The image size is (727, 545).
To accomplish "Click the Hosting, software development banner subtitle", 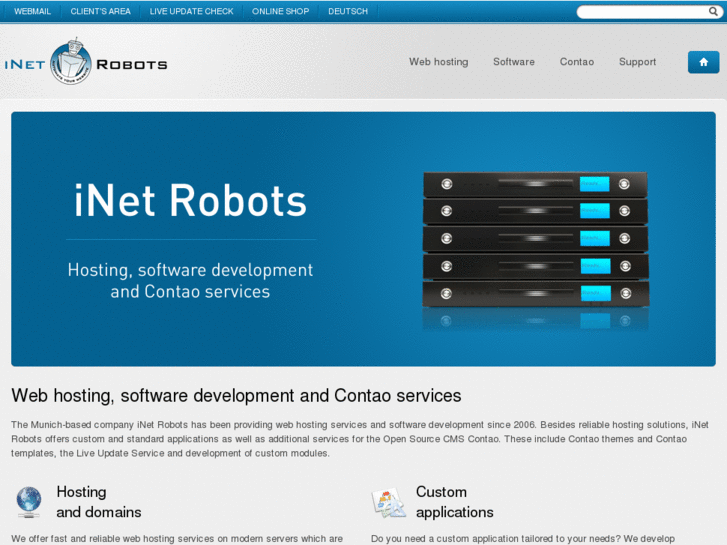I will pos(190,281).
